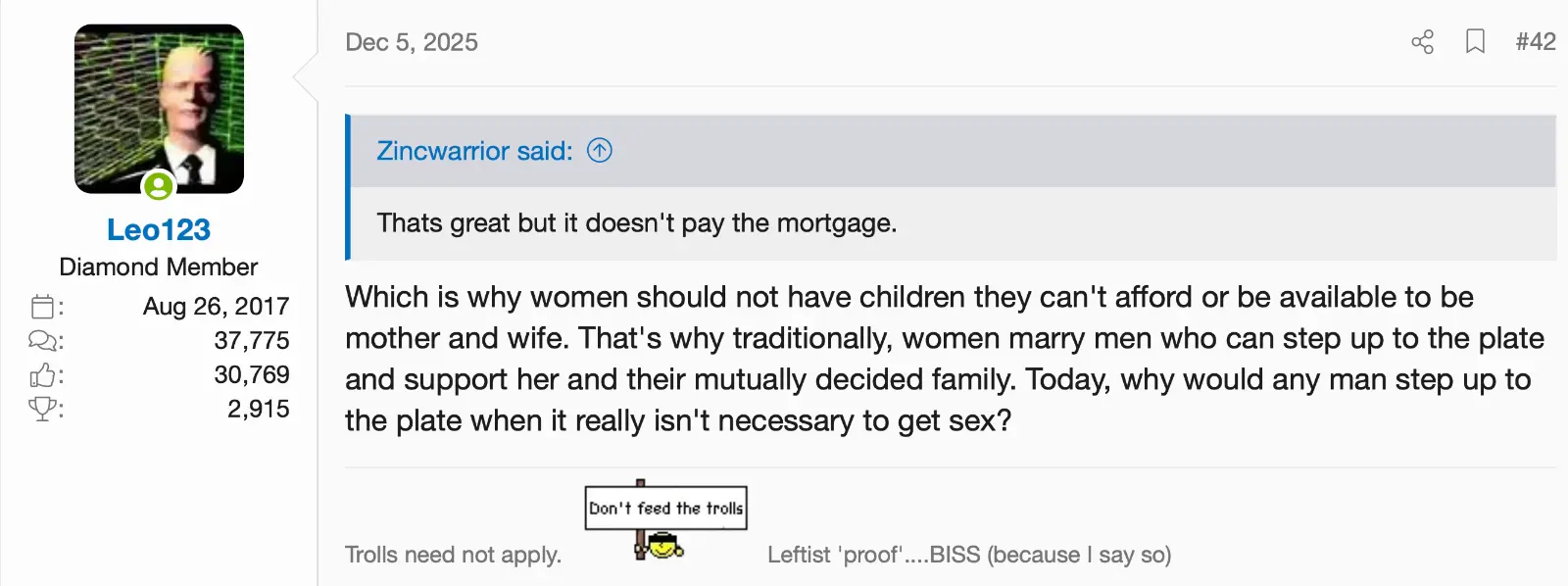Click the Diamond Member user title

[159, 267]
